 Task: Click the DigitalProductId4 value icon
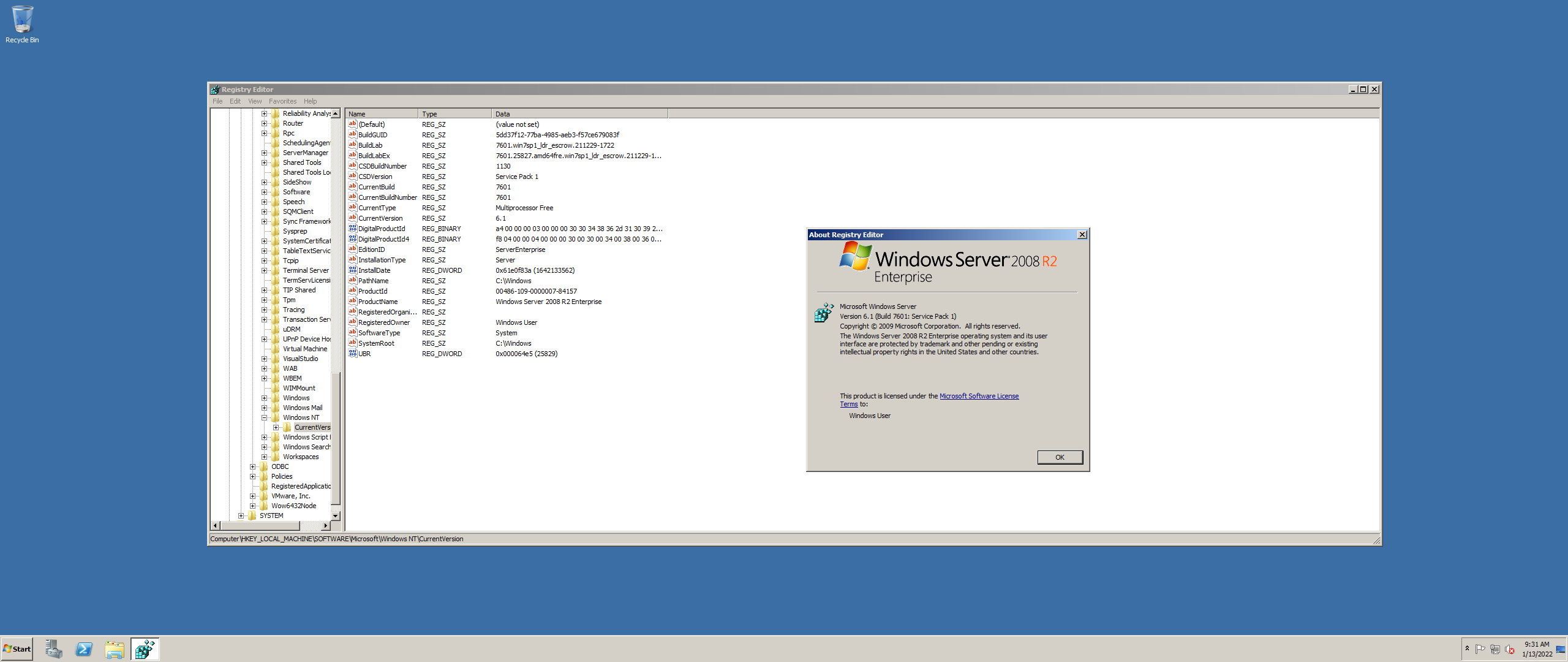(352, 238)
